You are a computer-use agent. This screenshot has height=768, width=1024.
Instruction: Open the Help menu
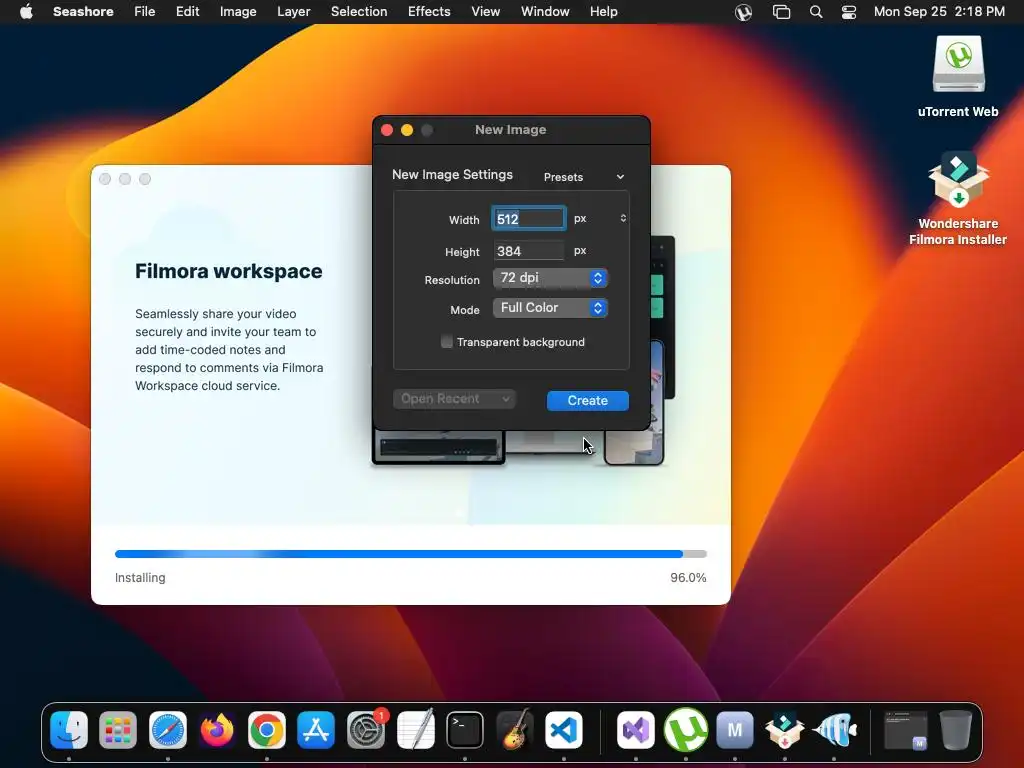click(603, 12)
